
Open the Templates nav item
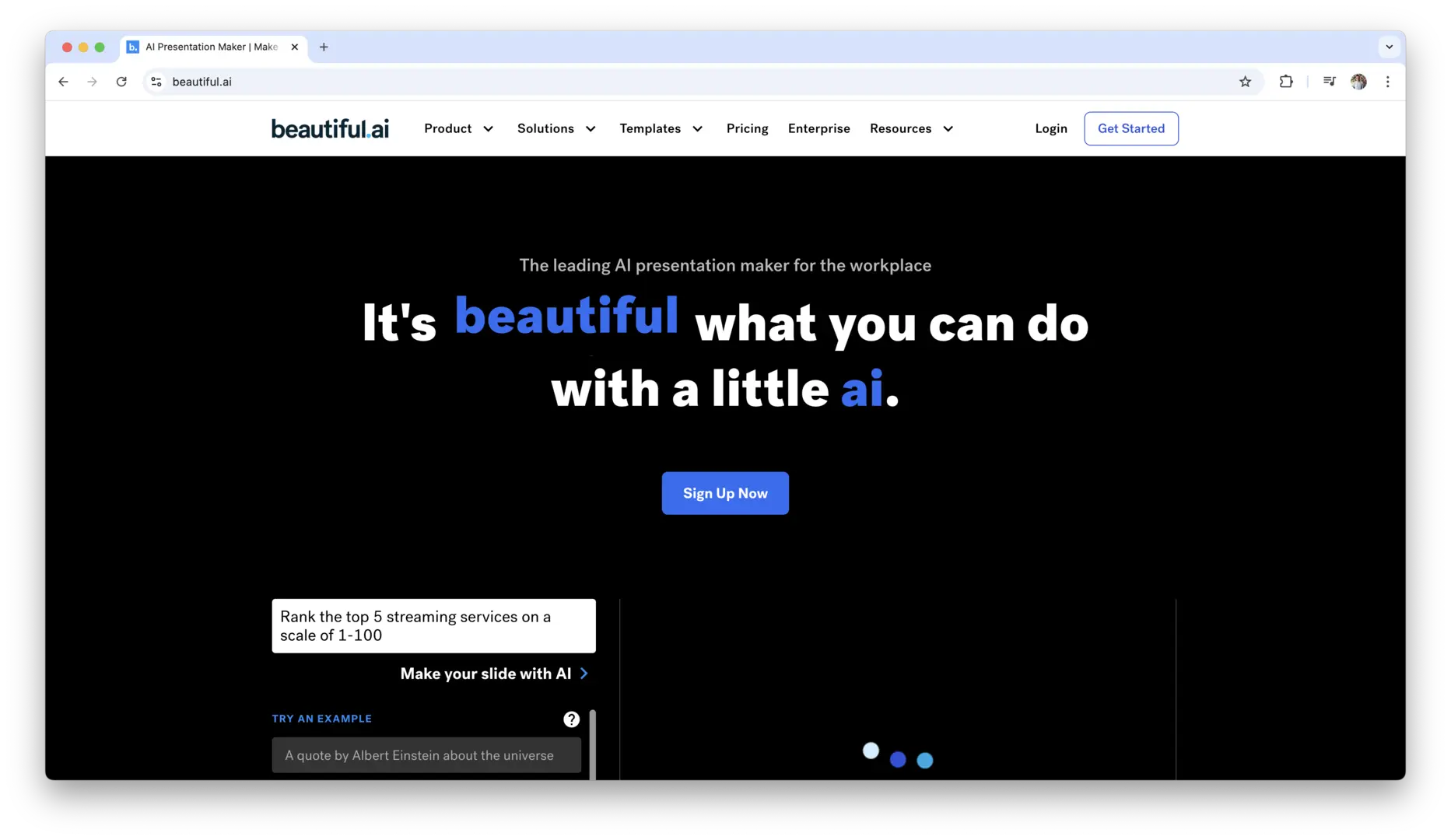(650, 128)
